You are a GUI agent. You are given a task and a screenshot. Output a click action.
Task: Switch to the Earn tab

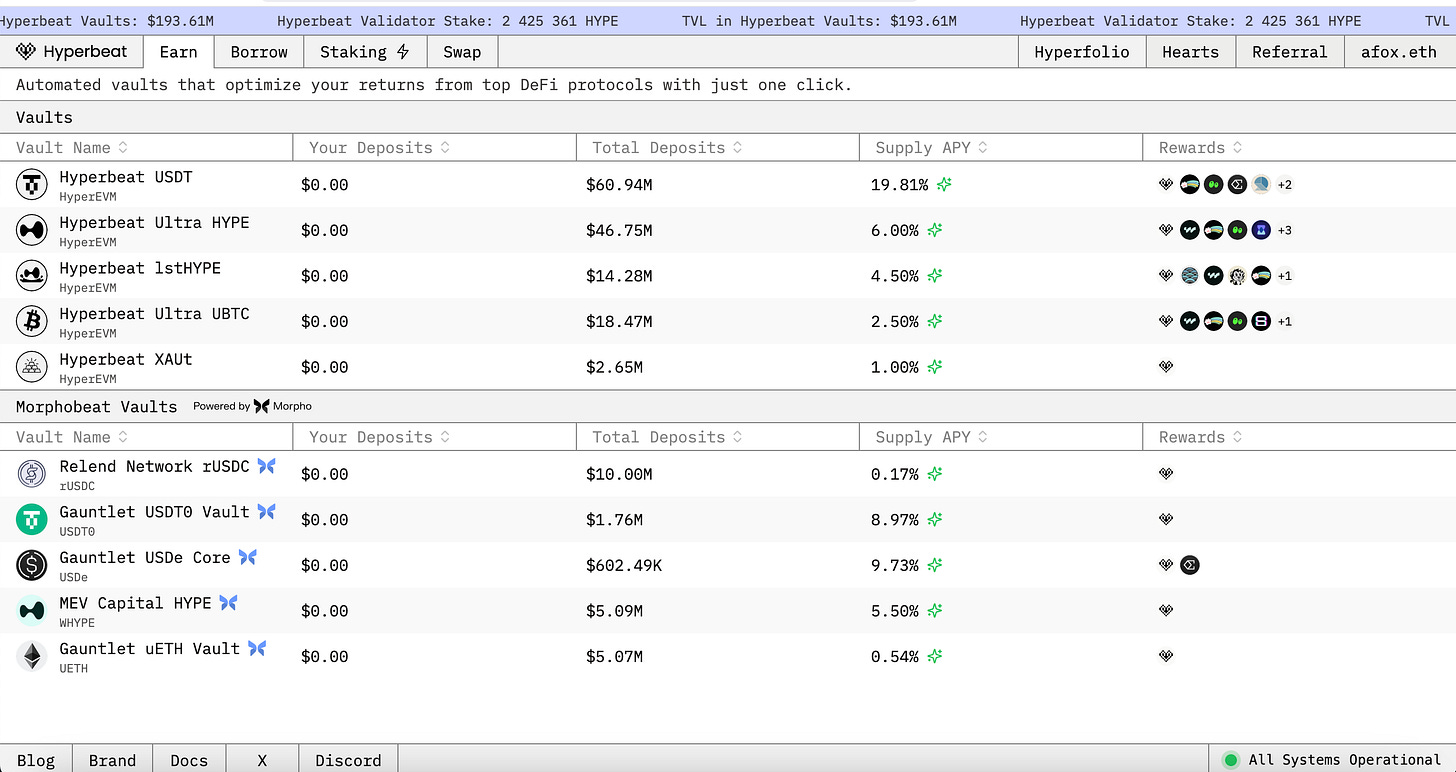coord(179,52)
